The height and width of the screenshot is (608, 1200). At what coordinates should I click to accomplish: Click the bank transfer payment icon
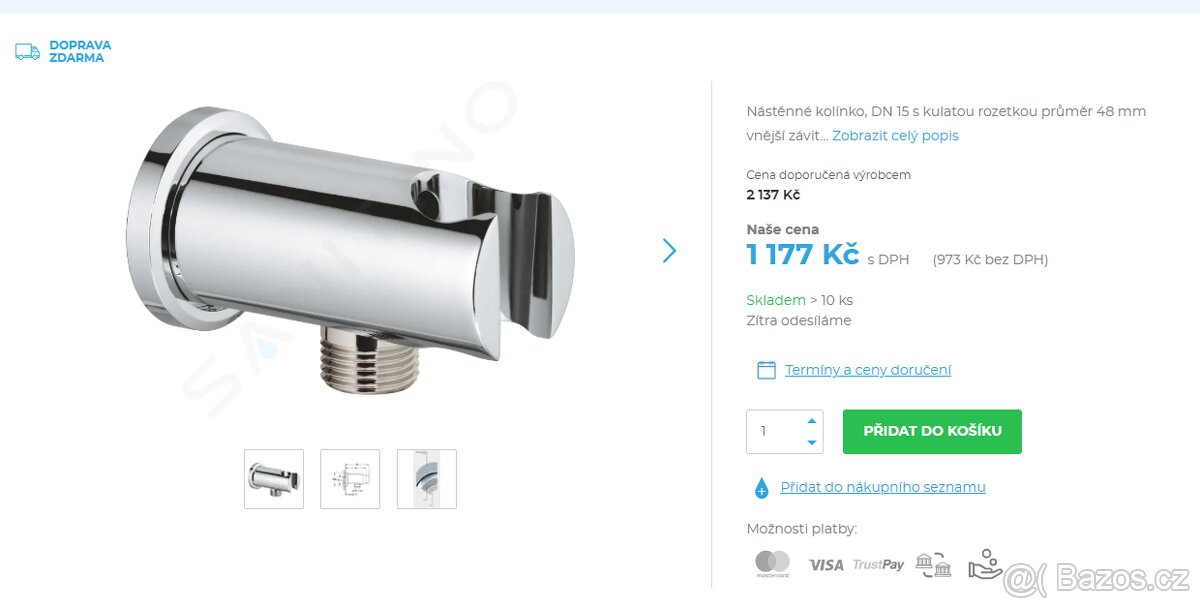click(933, 565)
